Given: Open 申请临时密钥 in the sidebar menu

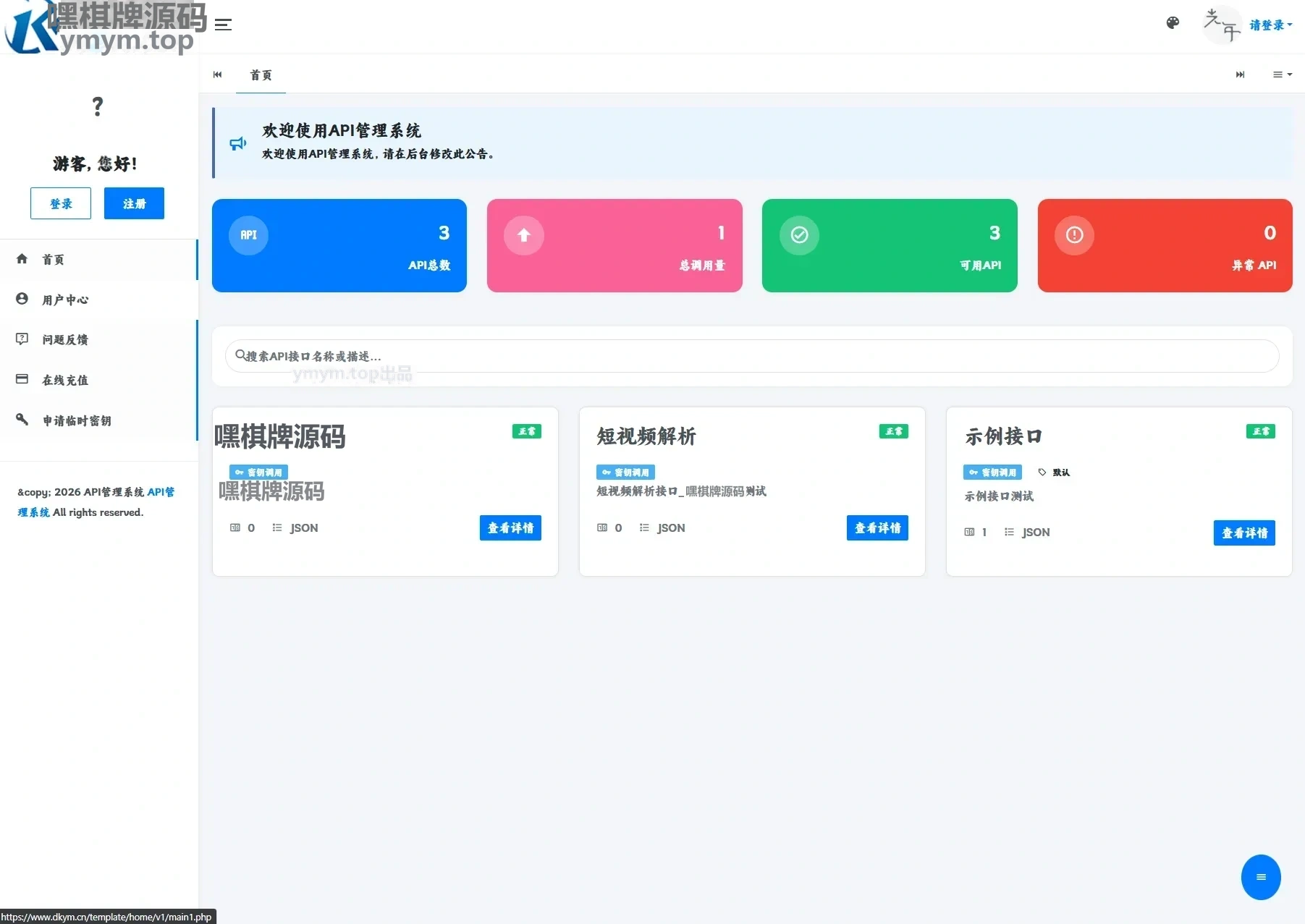Looking at the screenshot, I should pyautogui.click(x=98, y=420).
